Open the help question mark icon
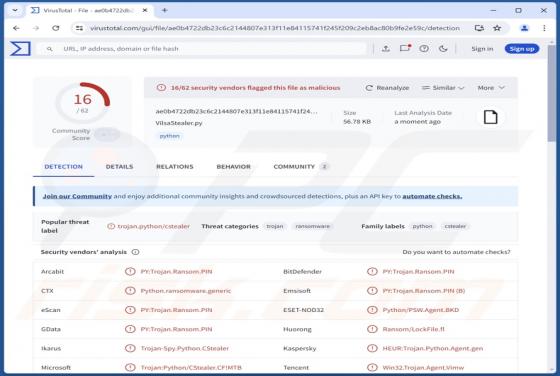The image size is (560, 376). tap(424, 49)
